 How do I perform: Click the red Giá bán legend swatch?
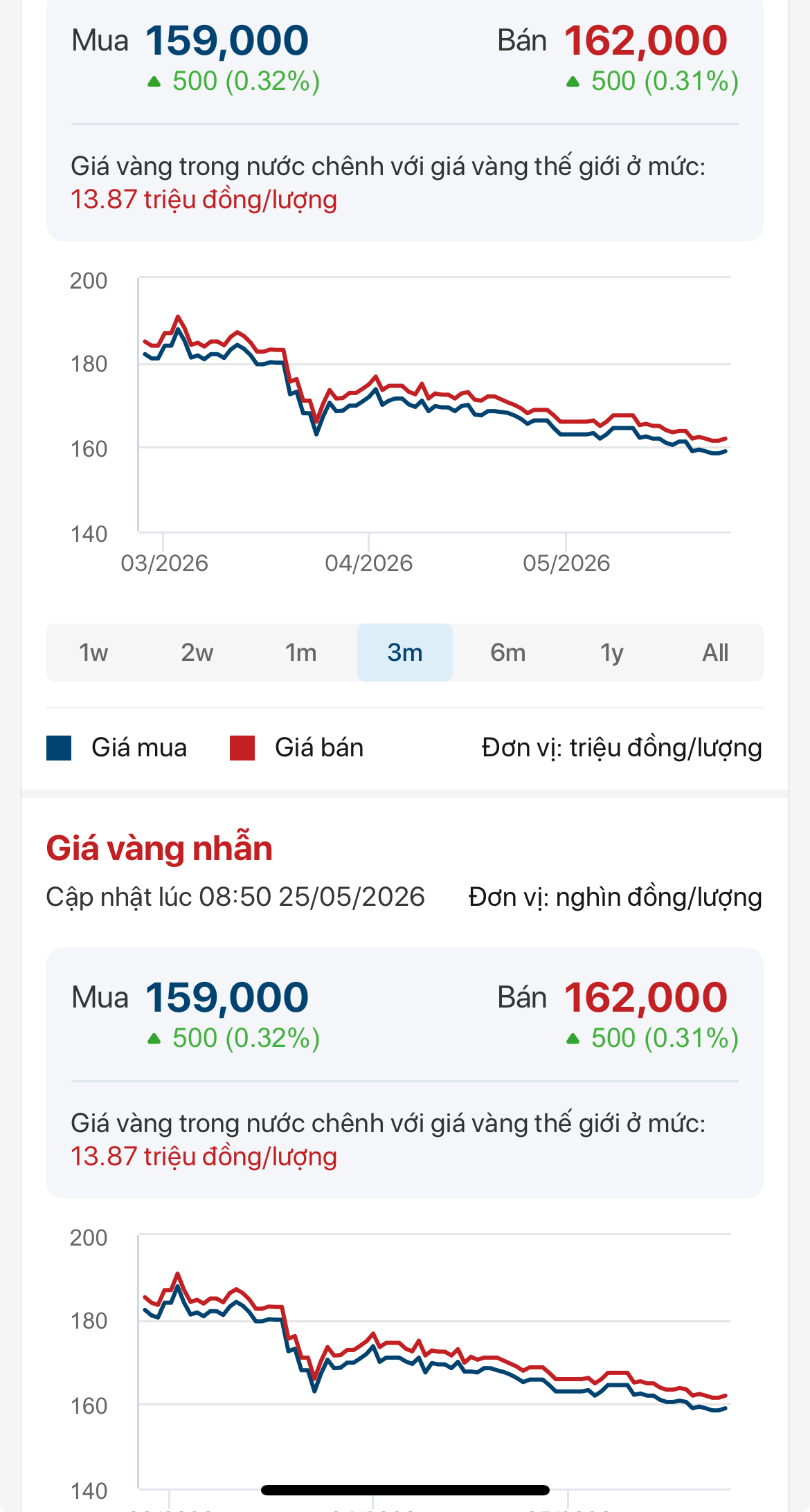pyautogui.click(x=242, y=748)
